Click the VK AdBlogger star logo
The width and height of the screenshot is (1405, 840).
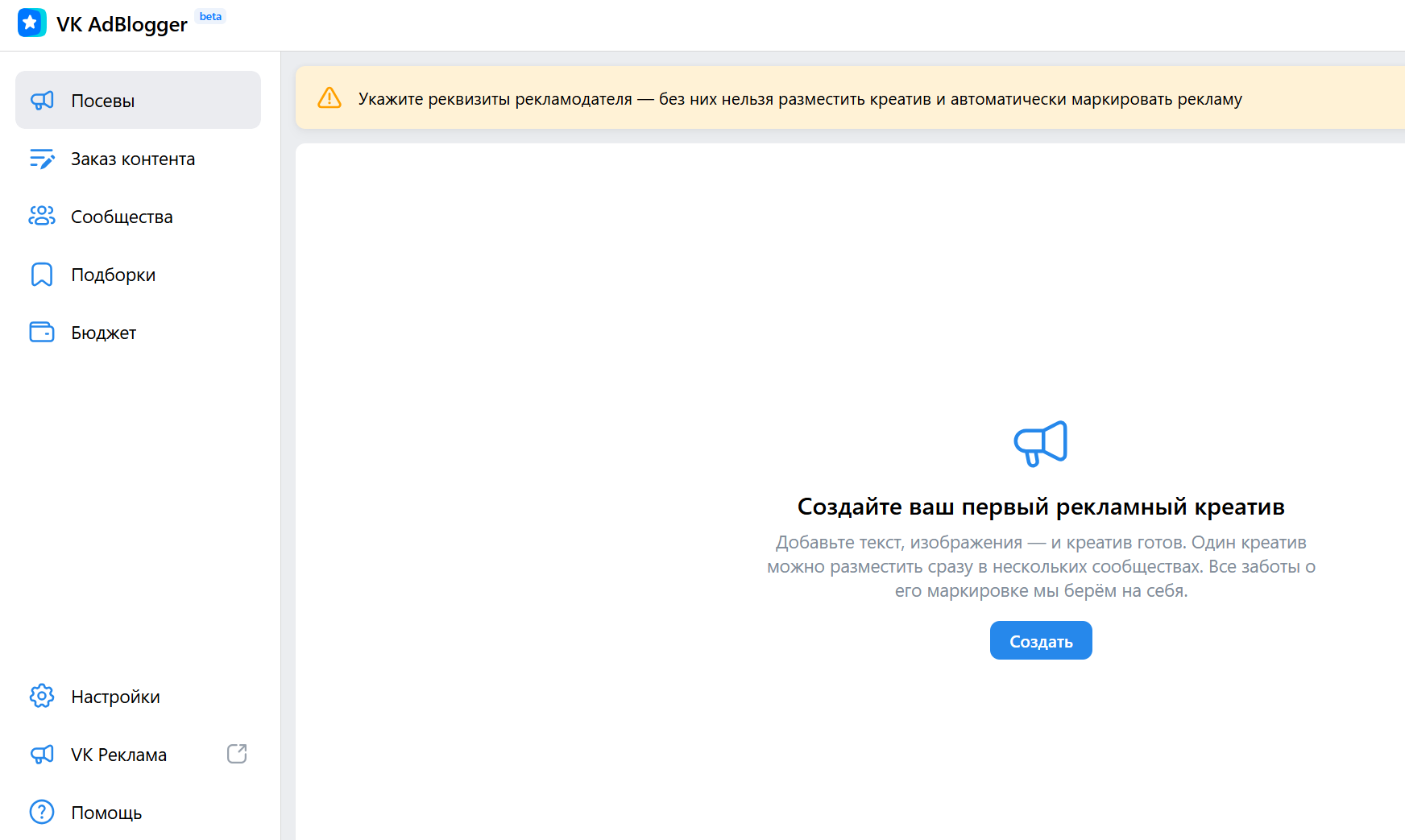(31, 23)
